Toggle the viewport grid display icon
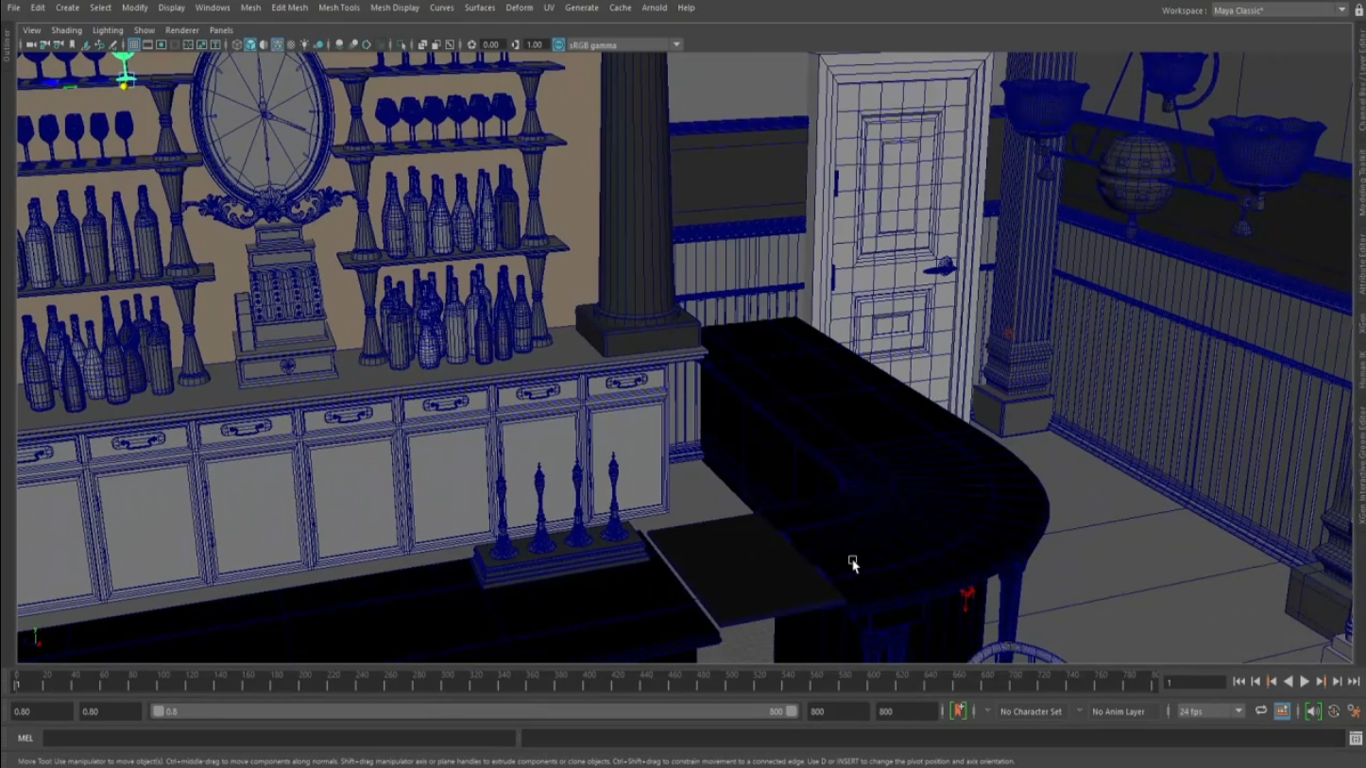 pos(134,45)
